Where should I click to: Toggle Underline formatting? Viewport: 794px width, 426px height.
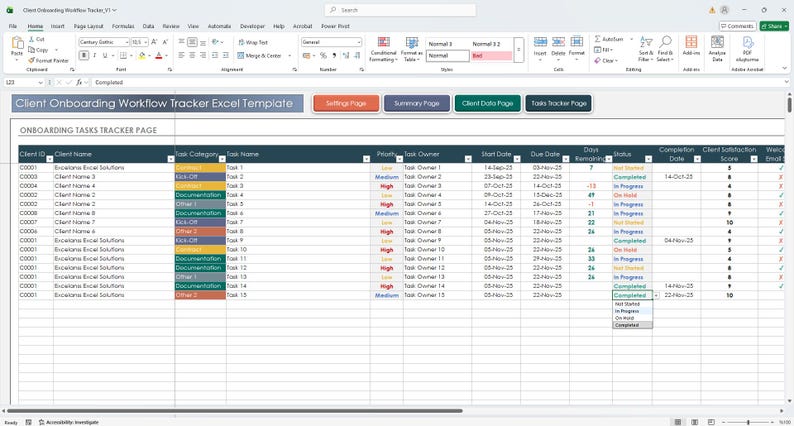[105, 55]
